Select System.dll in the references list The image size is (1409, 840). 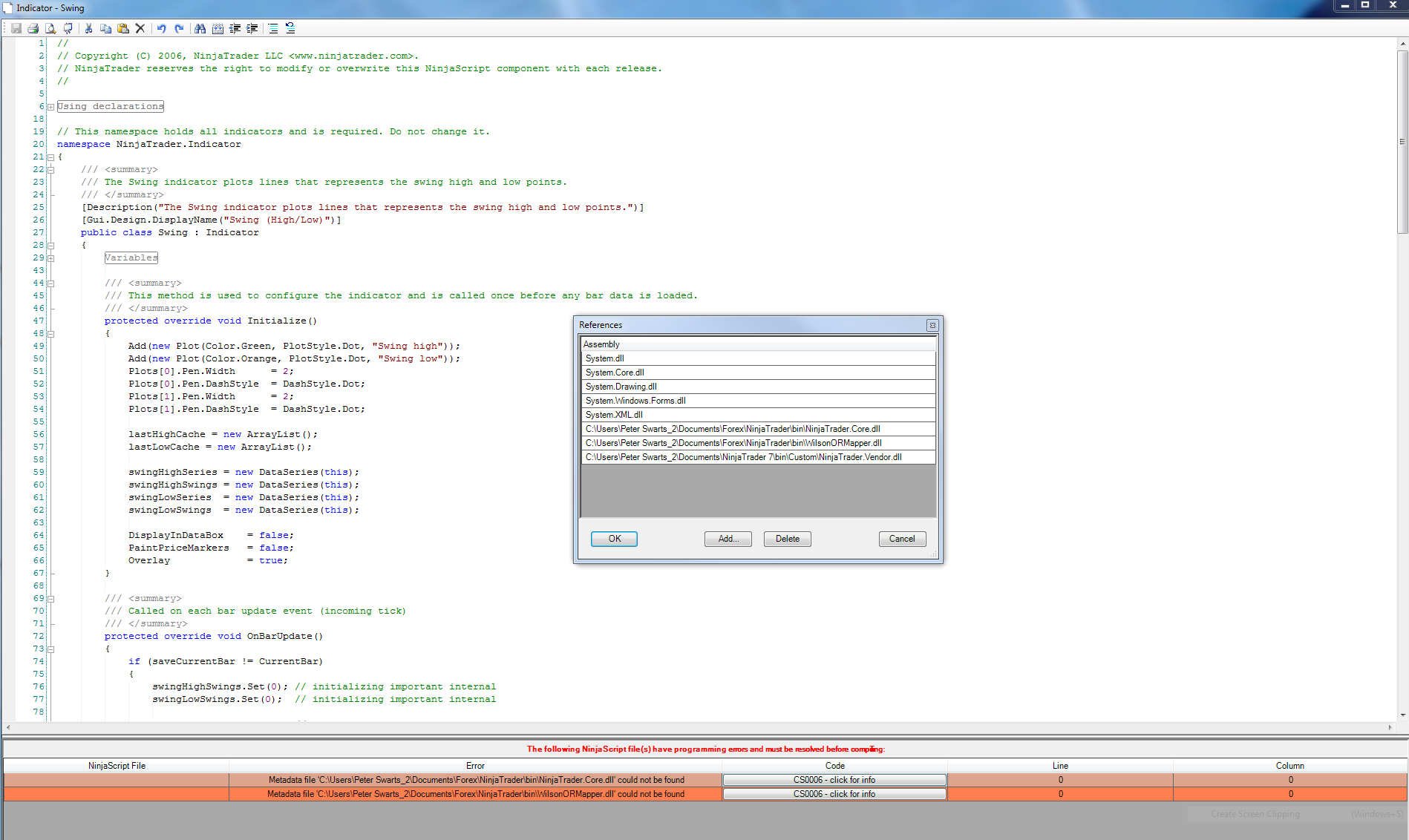coord(758,358)
